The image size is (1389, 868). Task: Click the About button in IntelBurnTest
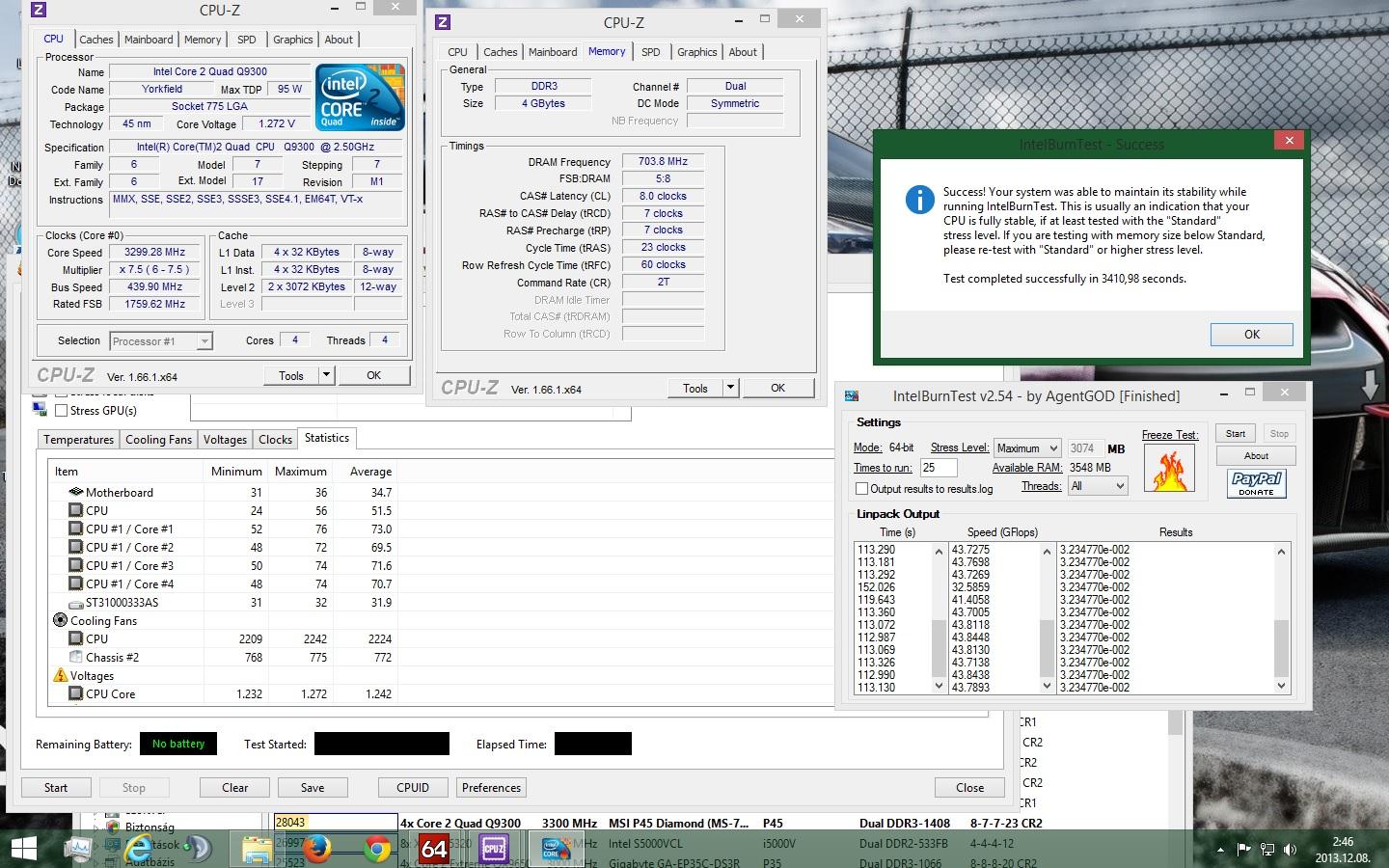point(1256,455)
